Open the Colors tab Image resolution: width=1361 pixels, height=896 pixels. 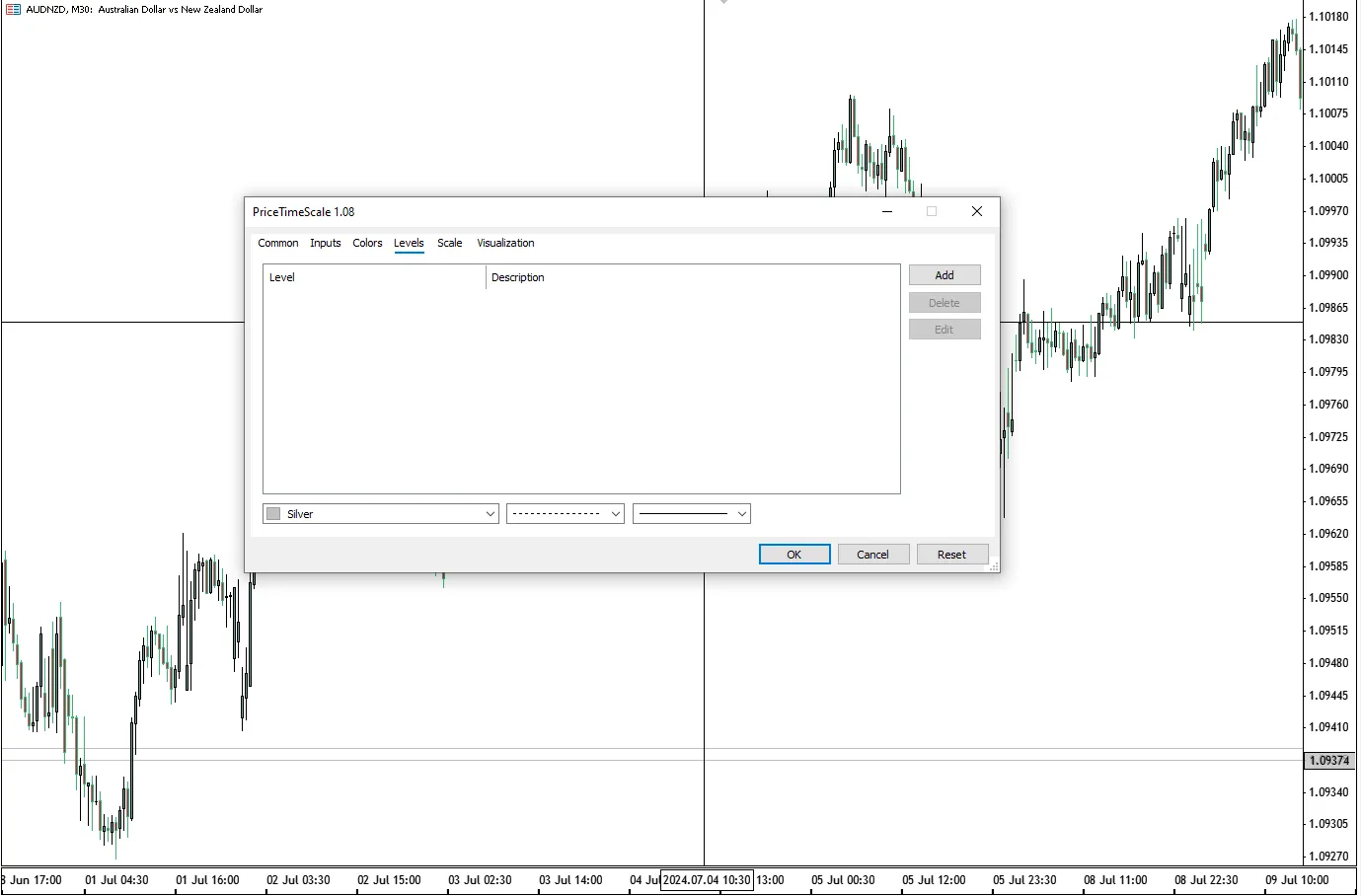coord(367,243)
